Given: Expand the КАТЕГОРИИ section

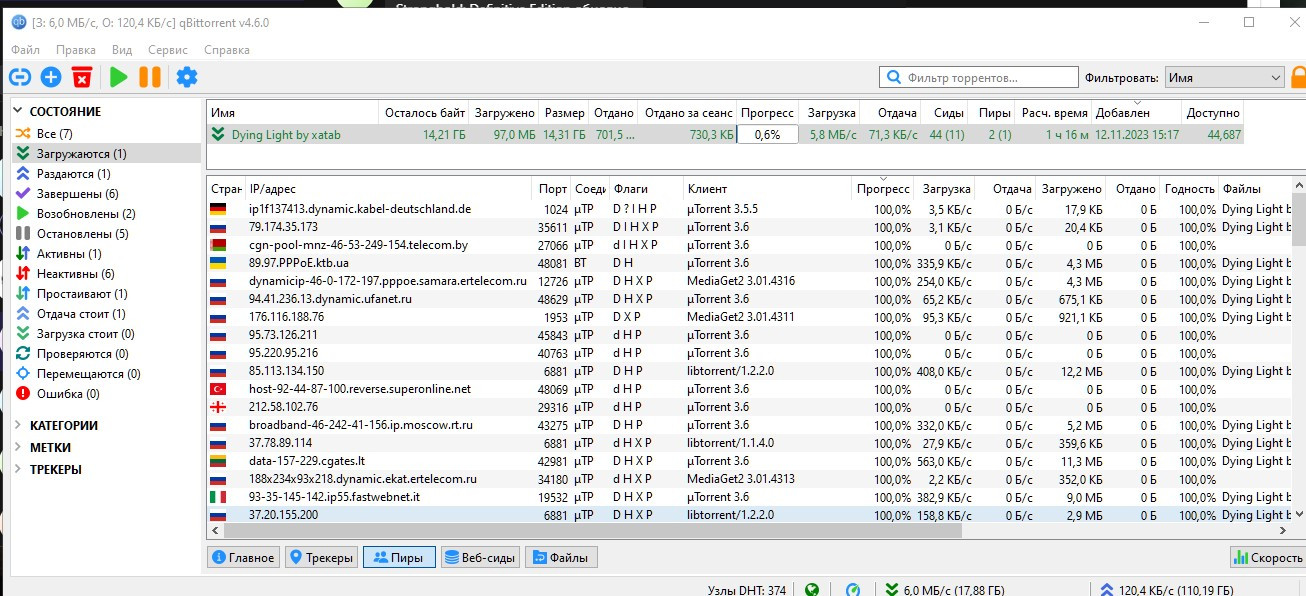Looking at the screenshot, I should point(19,426).
